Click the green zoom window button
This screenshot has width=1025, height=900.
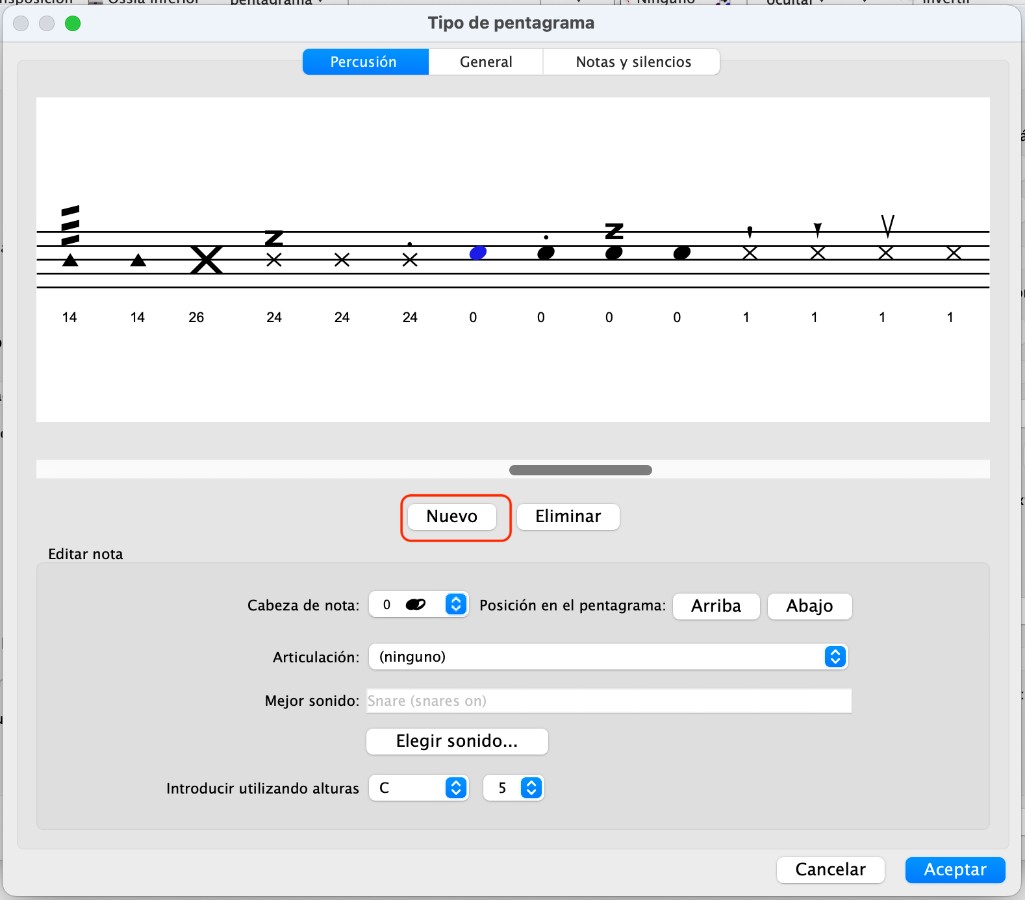tap(73, 24)
